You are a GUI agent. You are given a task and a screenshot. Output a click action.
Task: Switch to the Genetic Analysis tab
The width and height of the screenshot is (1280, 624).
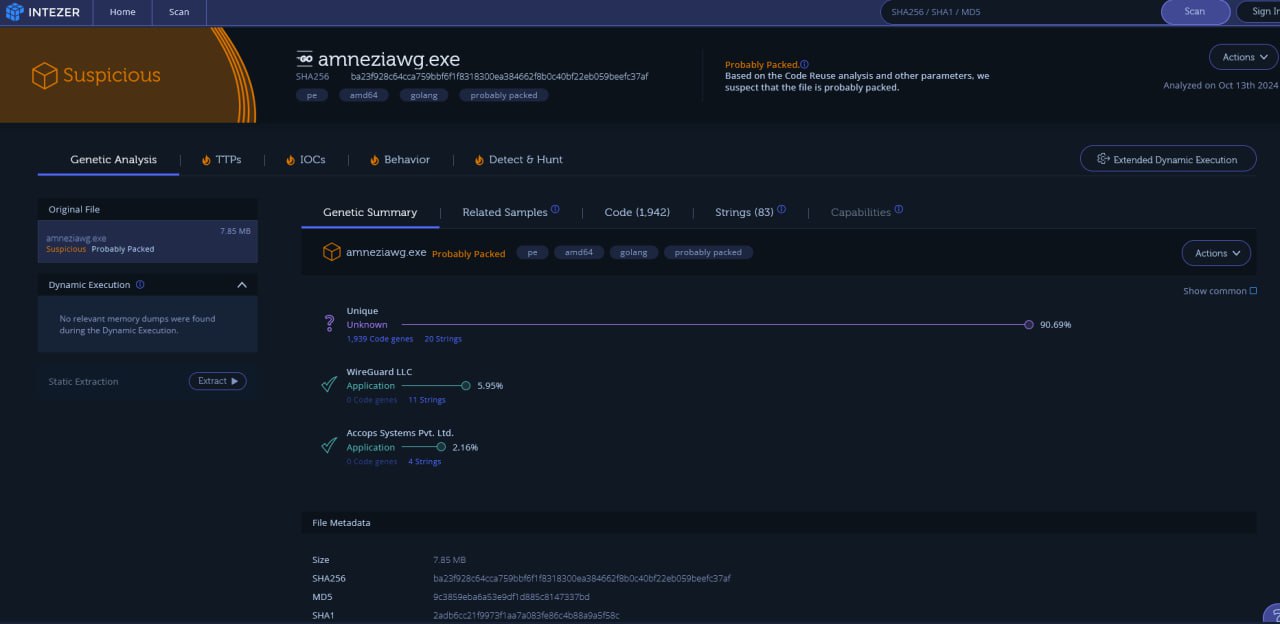(113, 160)
